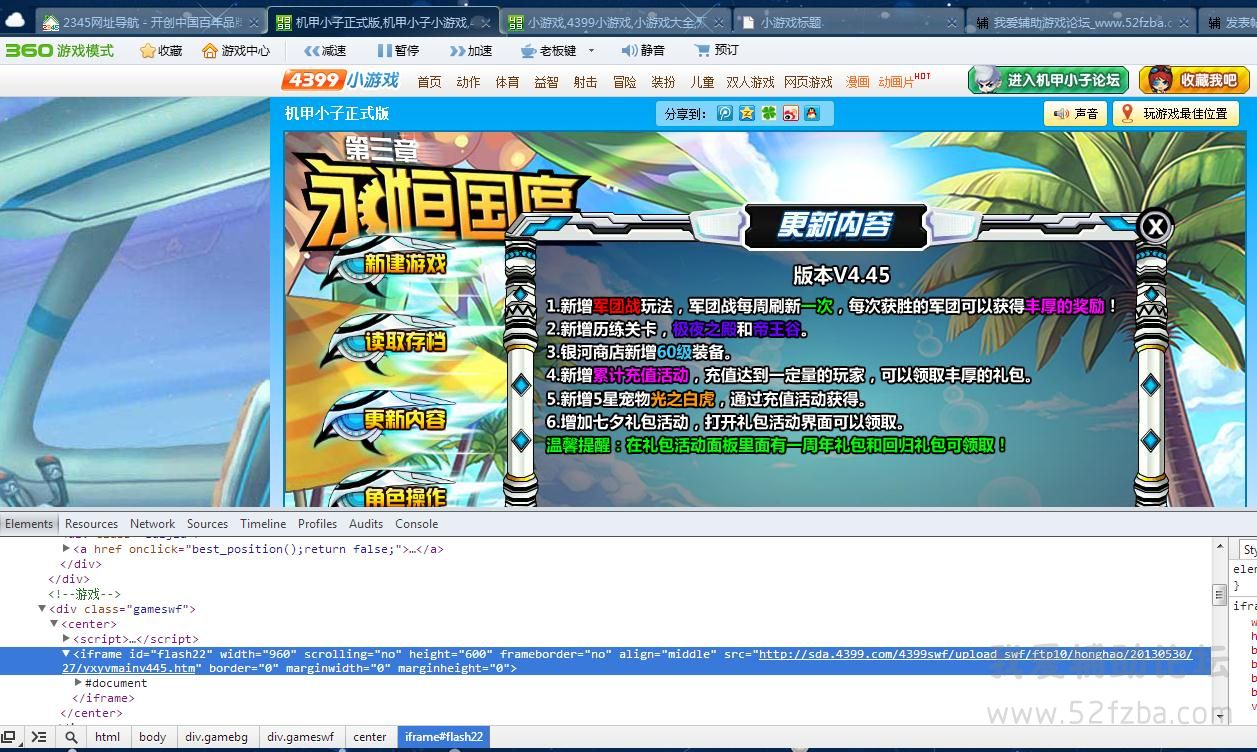Open the sda.4399.com iframe src link
The width and height of the screenshot is (1257, 752).
[x=975, y=654]
